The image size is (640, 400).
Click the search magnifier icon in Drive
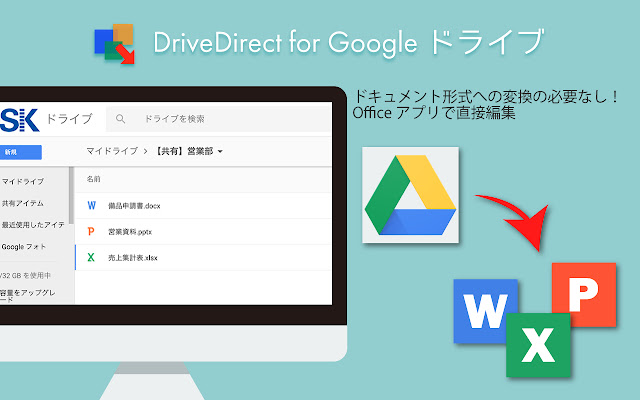(x=120, y=119)
